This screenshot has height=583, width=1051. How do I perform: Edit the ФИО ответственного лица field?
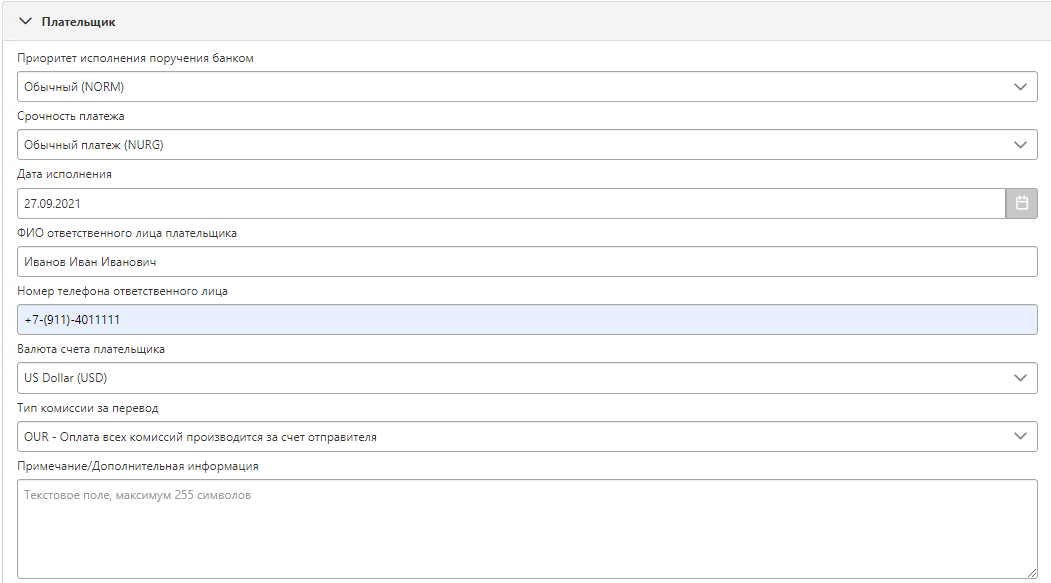(527, 262)
